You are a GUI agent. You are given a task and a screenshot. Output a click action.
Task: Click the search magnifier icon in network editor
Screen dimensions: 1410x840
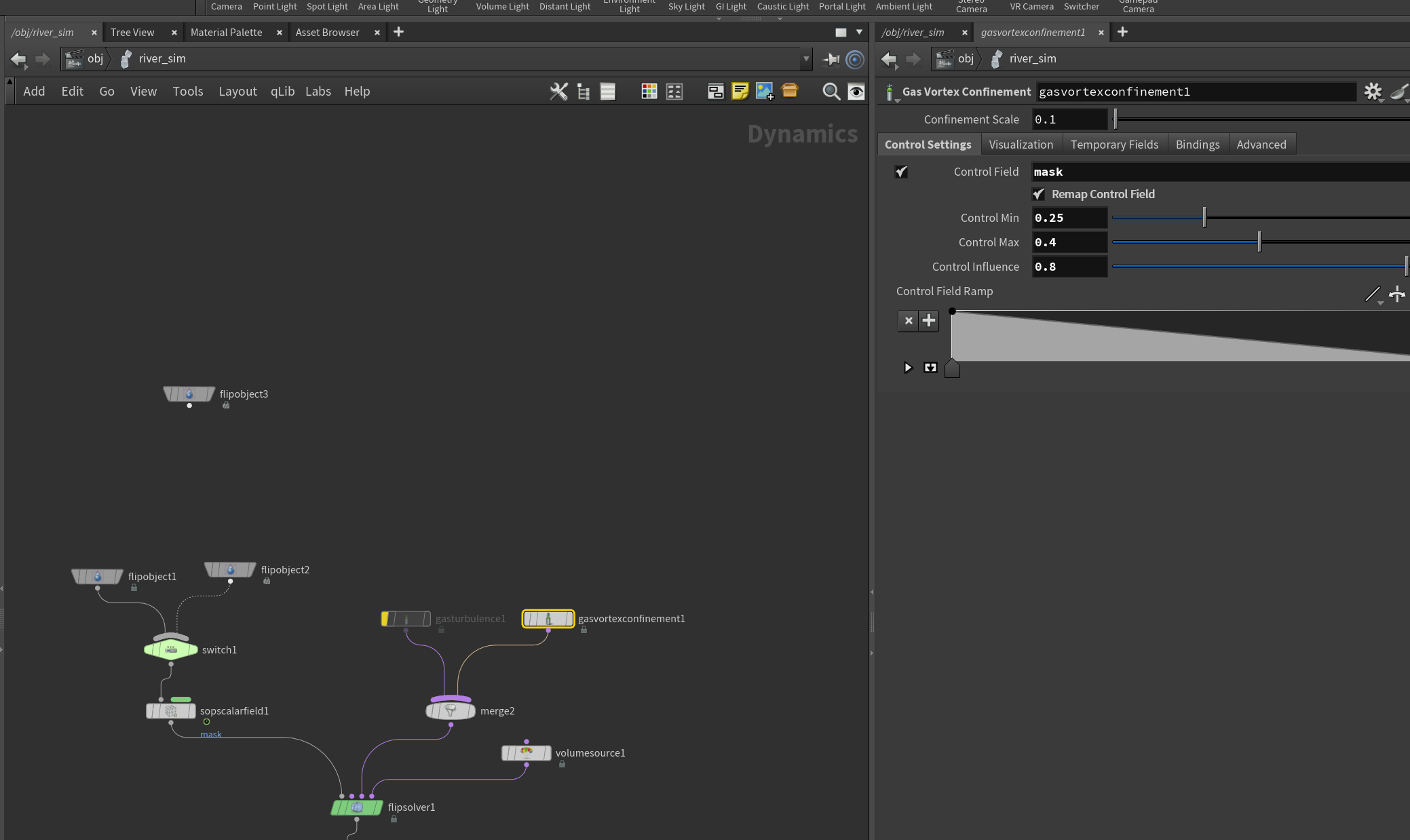click(x=831, y=92)
